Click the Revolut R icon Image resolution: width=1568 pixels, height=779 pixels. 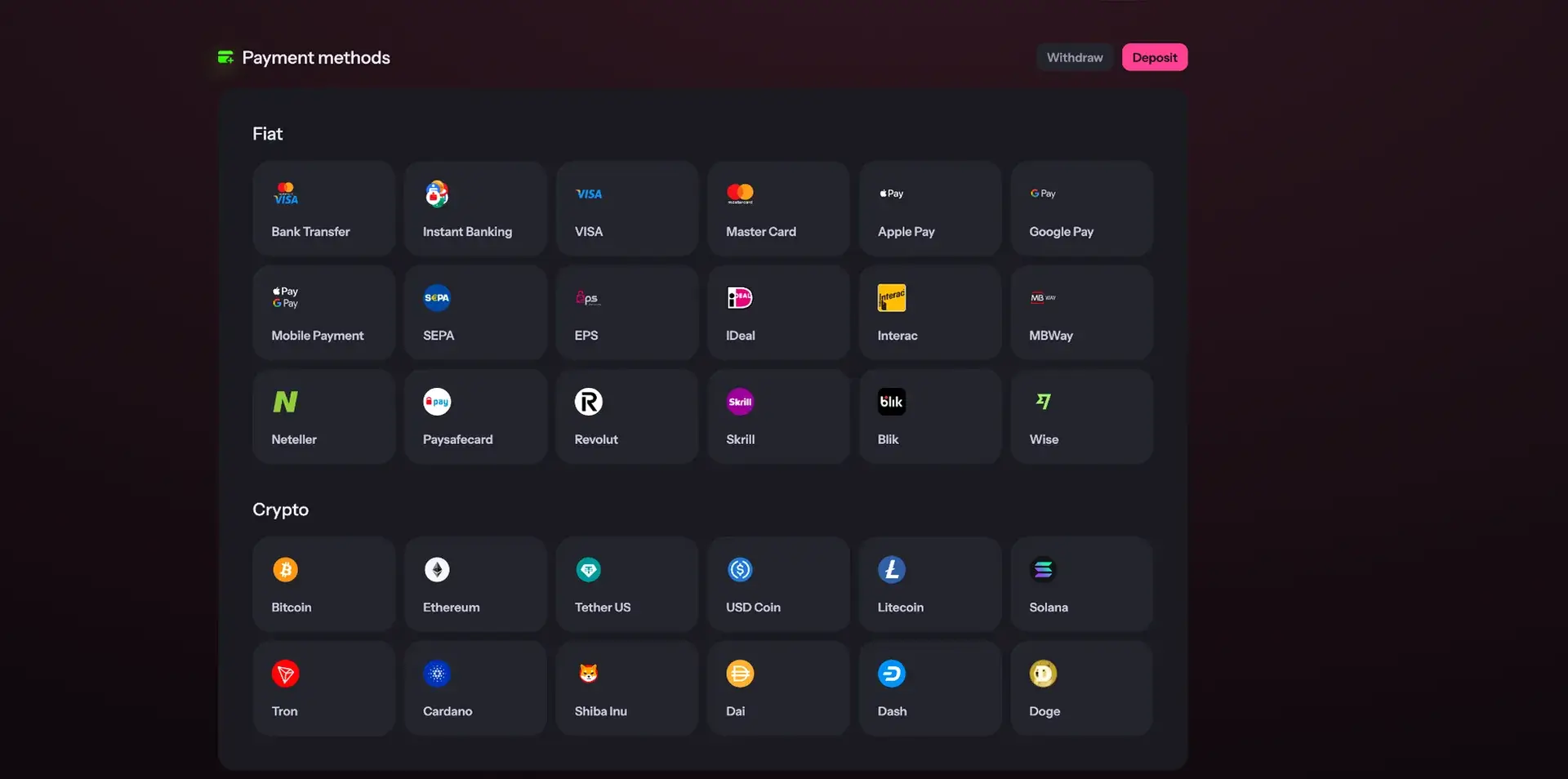point(589,401)
